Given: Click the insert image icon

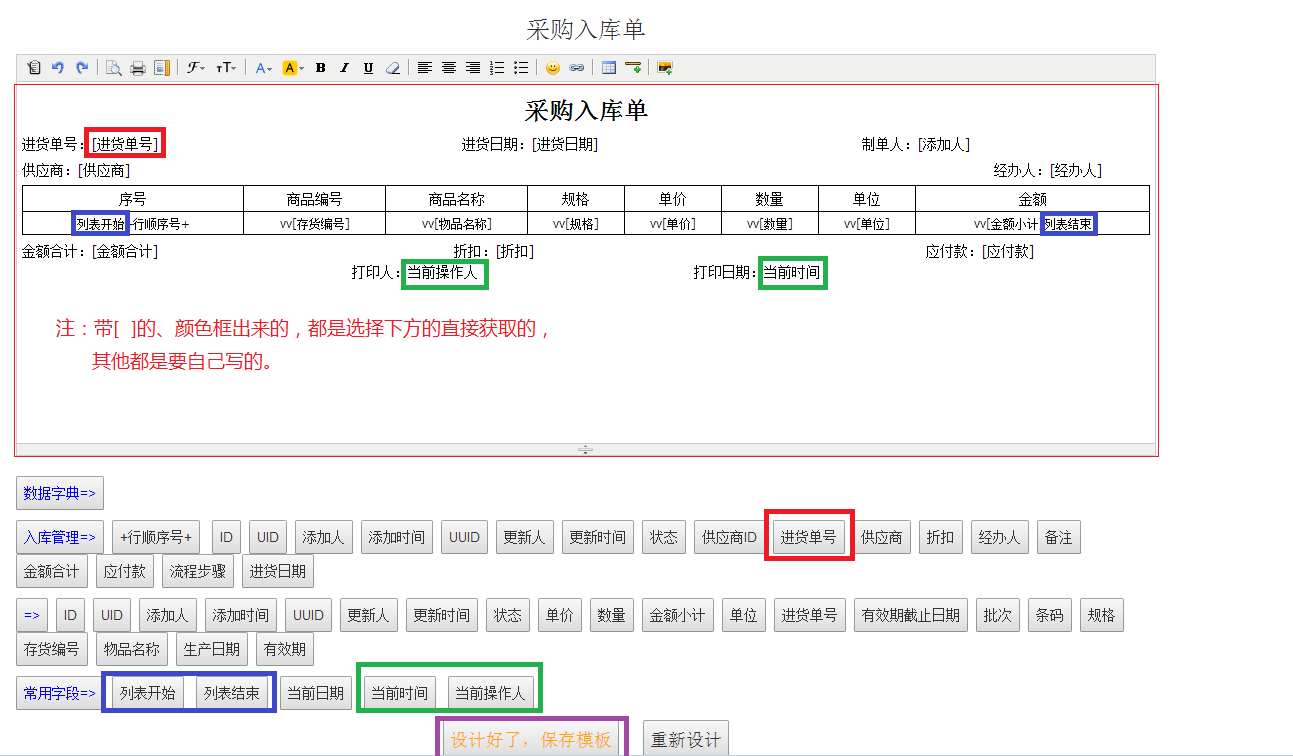Looking at the screenshot, I should (x=665, y=68).
